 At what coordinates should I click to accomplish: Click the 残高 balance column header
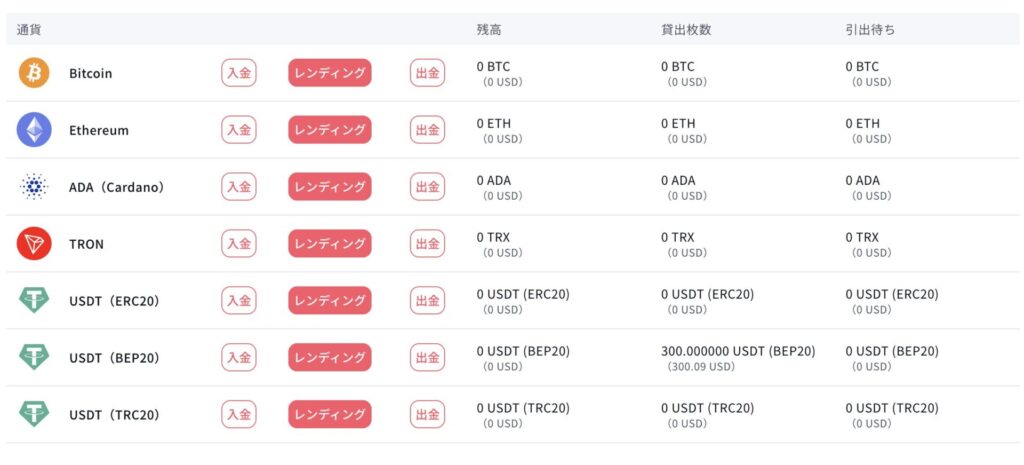point(489,30)
